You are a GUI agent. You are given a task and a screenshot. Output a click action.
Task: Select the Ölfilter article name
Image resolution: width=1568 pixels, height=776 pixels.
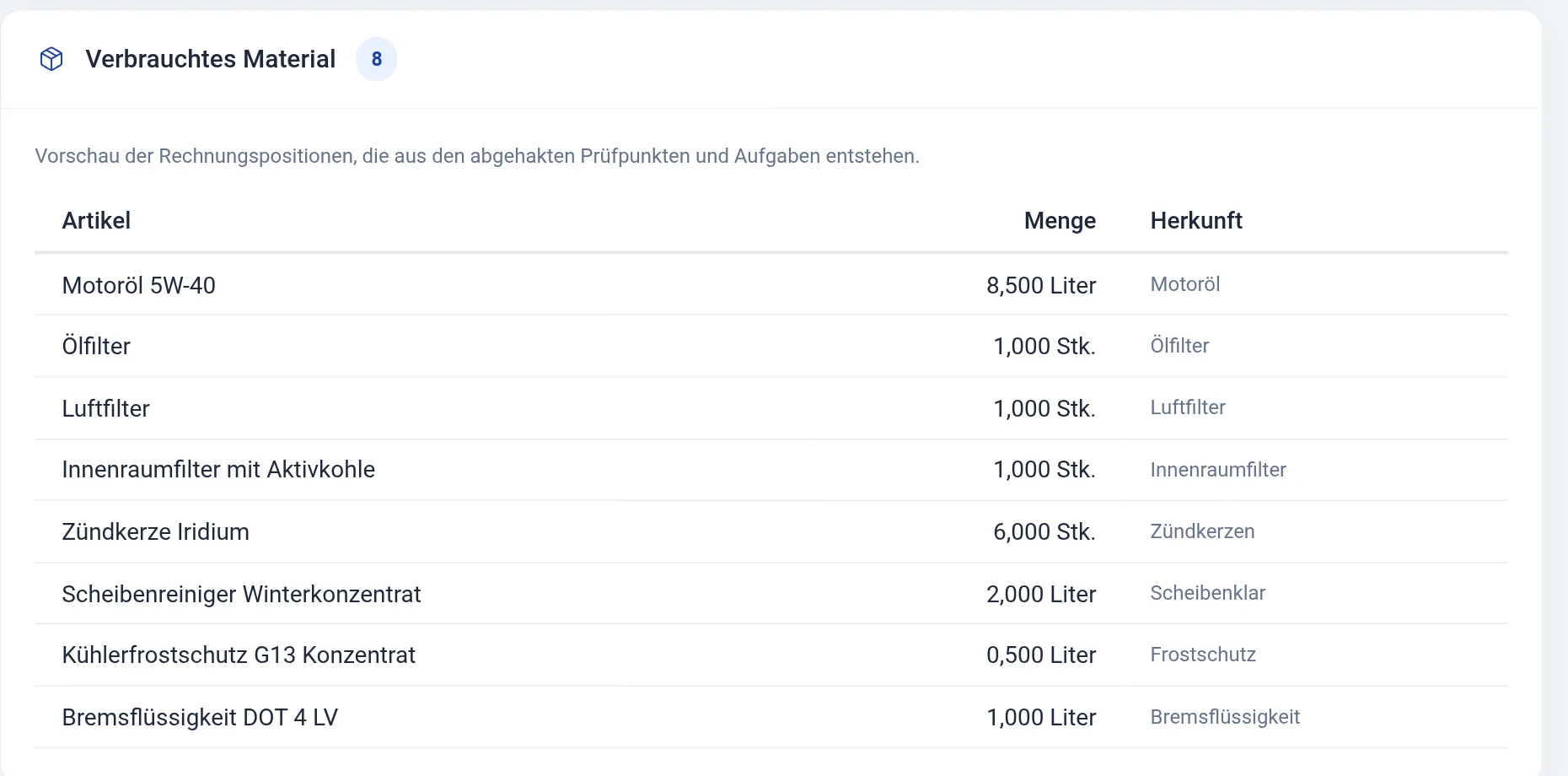pyautogui.click(x=96, y=346)
